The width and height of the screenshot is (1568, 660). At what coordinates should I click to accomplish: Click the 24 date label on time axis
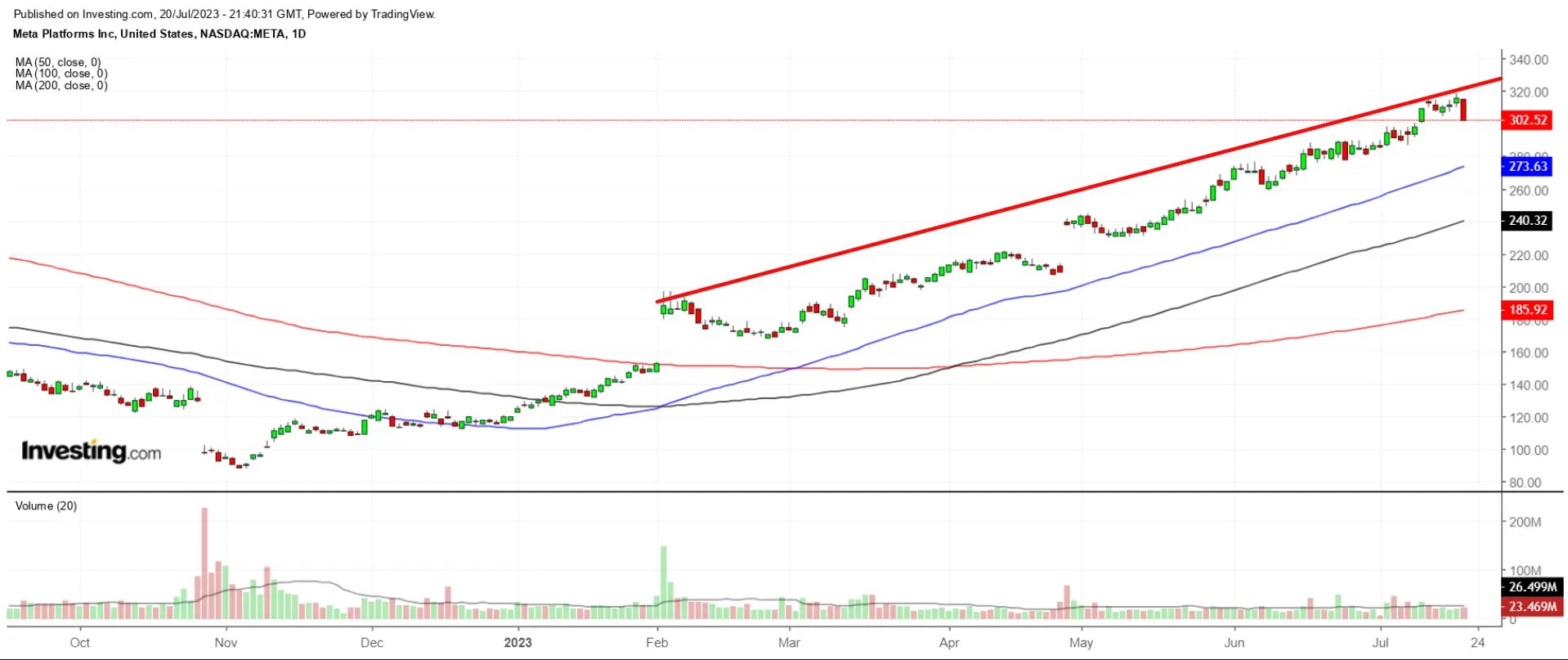(x=1477, y=643)
